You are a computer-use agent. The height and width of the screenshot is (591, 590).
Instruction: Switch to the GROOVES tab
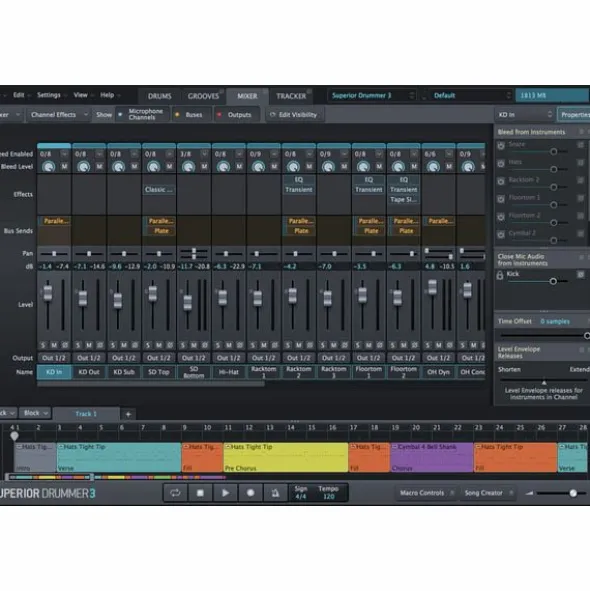coord(203,96)
